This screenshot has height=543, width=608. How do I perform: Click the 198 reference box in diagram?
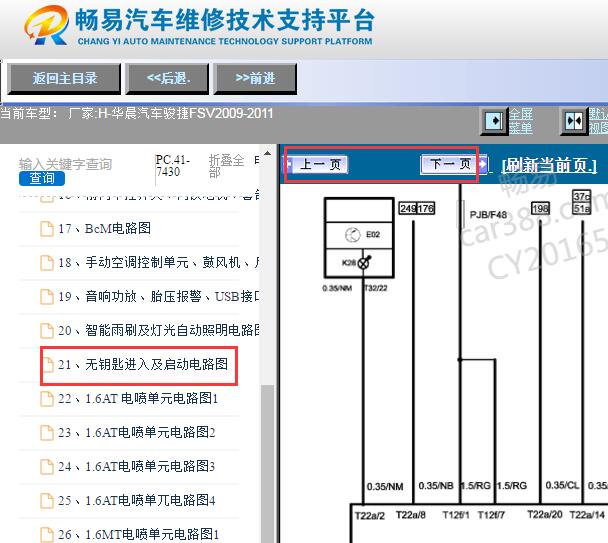coord(540,209)
